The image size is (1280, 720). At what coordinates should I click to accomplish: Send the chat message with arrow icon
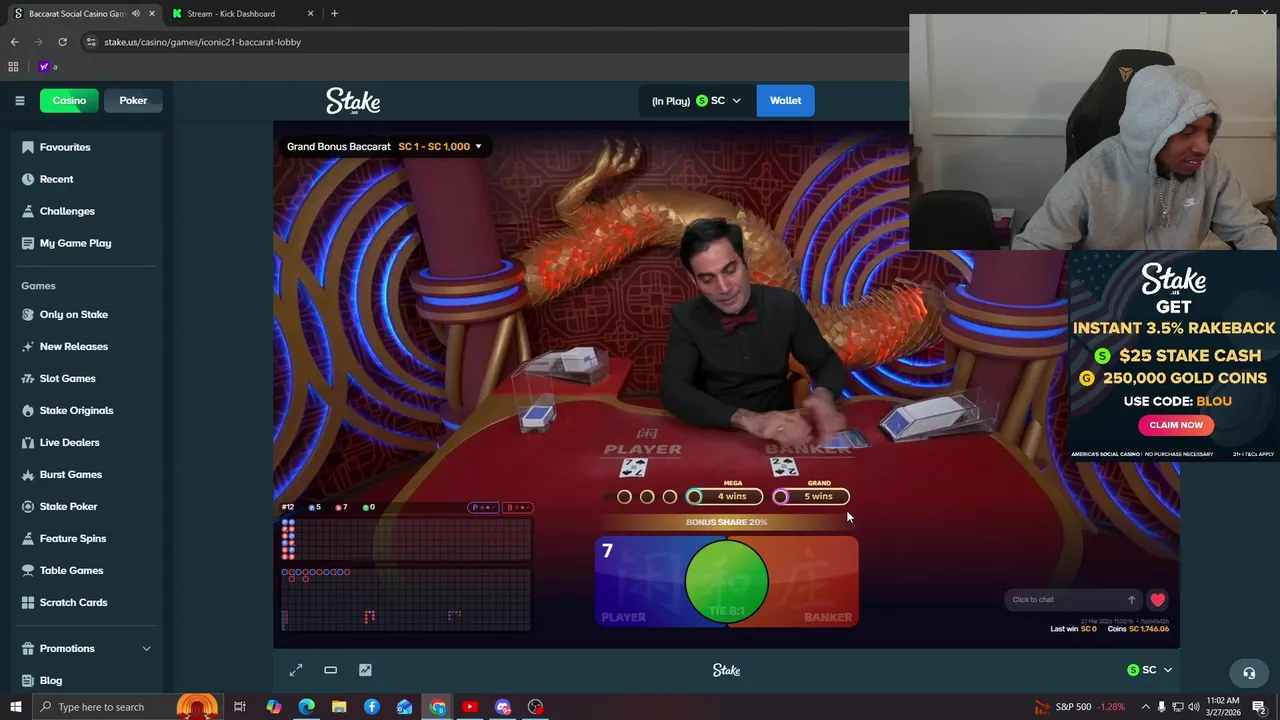coord(1131,600)
